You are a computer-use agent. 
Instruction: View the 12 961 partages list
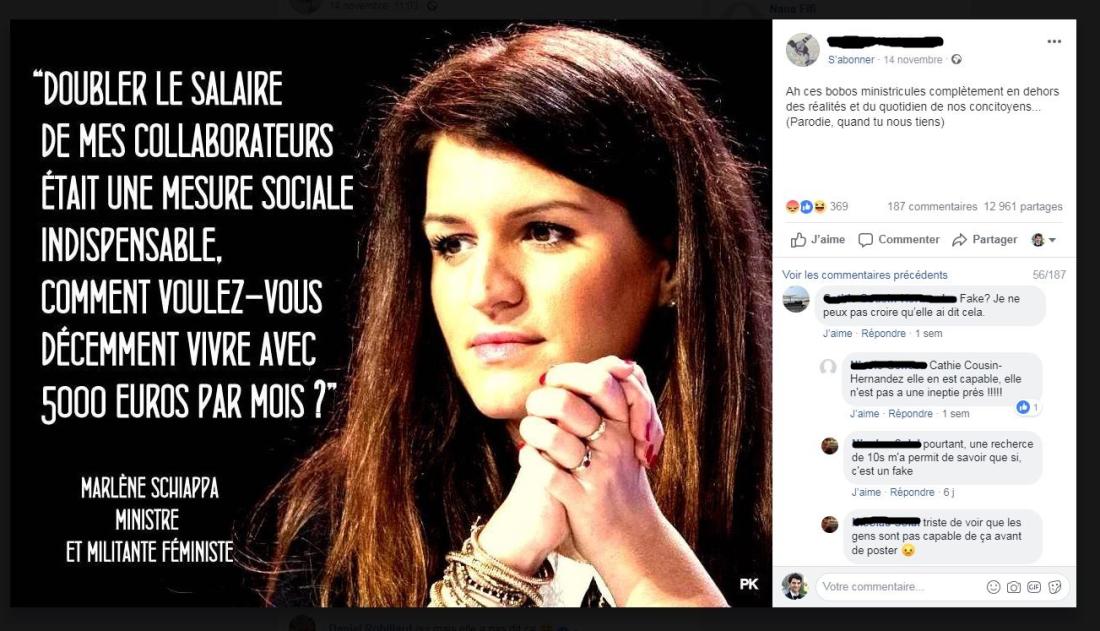[1023, 206]
